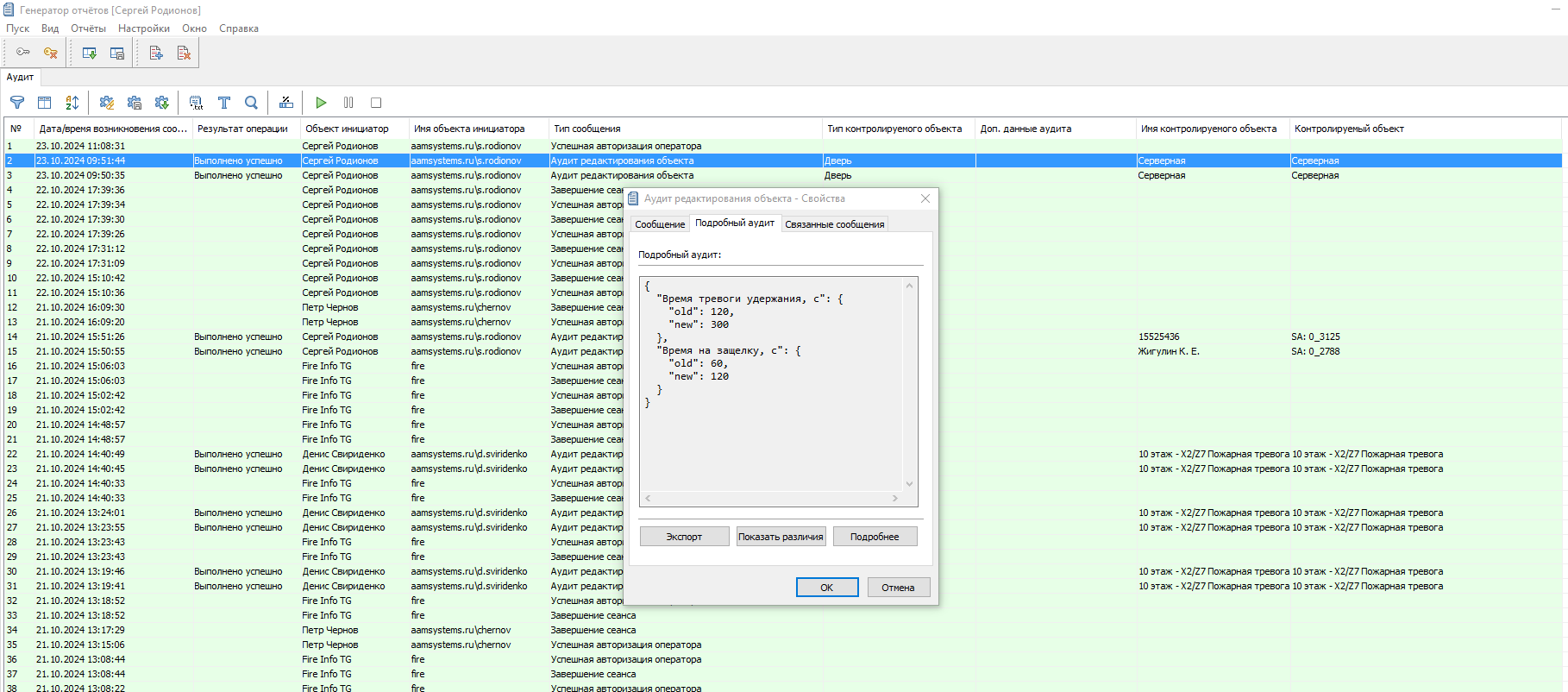Open the columns layout tool
This screenshot has height=692, width=1568.
(x=45, y=103)
